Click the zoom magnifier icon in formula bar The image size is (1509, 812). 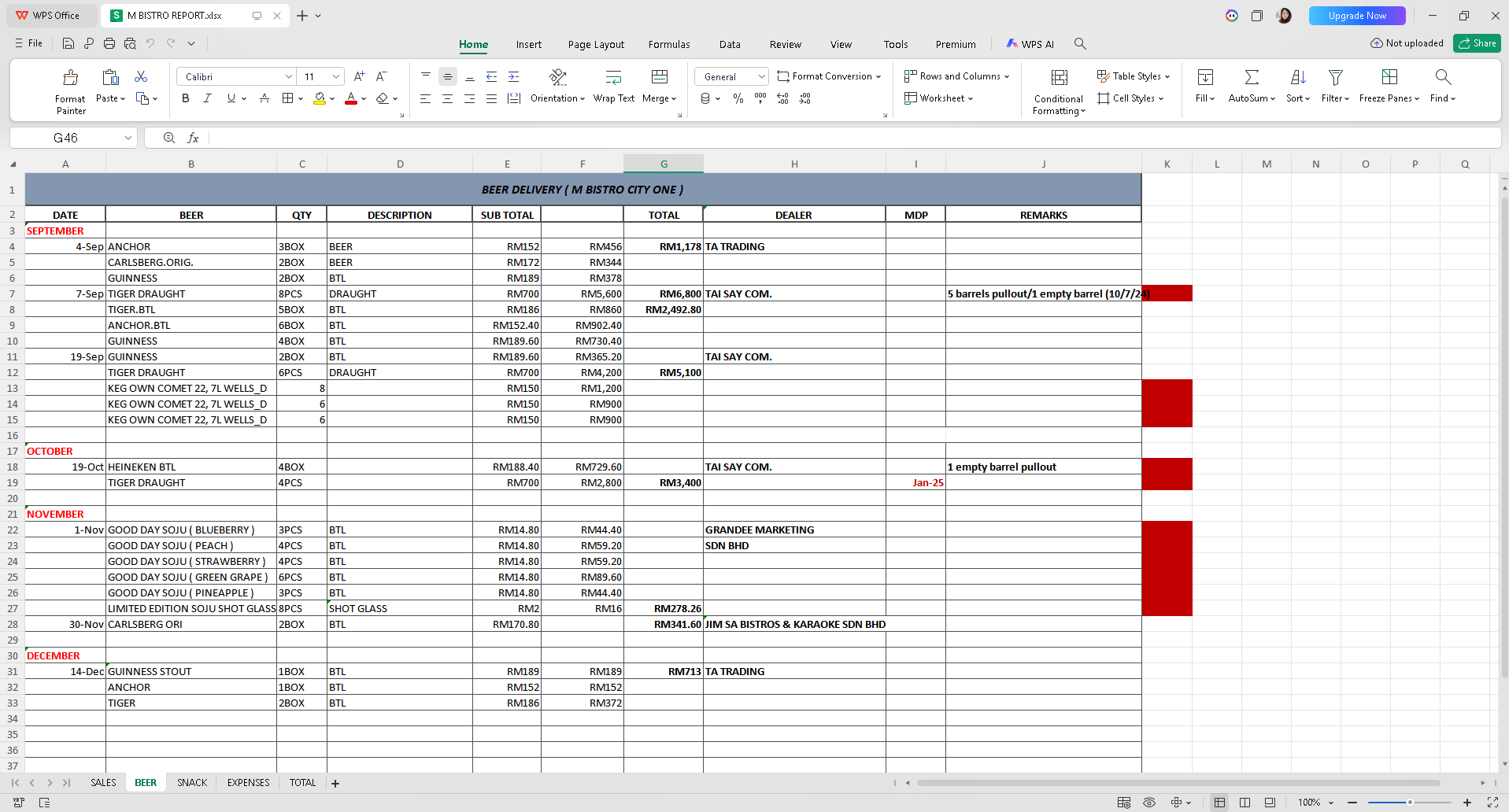[x=169, y=138]
